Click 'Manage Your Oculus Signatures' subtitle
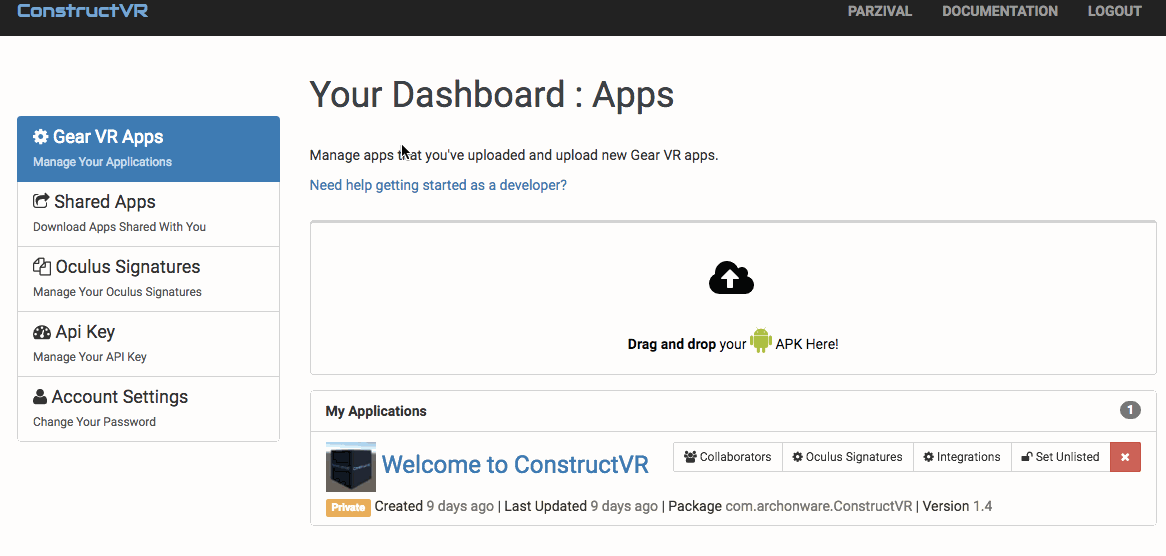Image resolution: width=1166 pixels, height=556 pixels. coord(117,291)
